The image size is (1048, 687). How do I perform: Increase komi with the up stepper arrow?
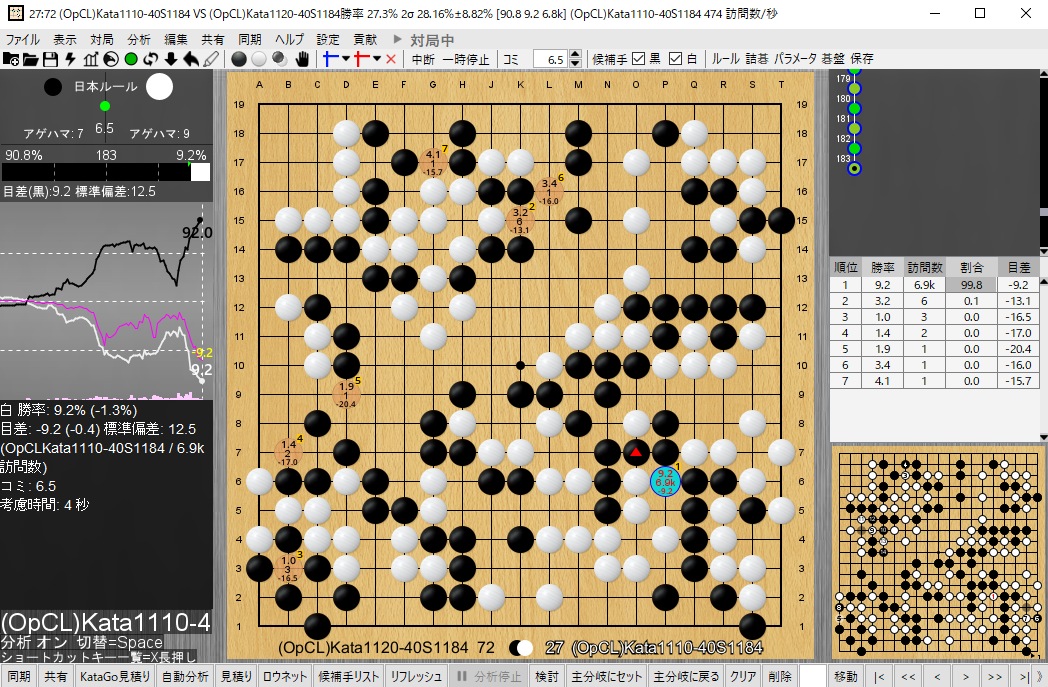(575, 54)
